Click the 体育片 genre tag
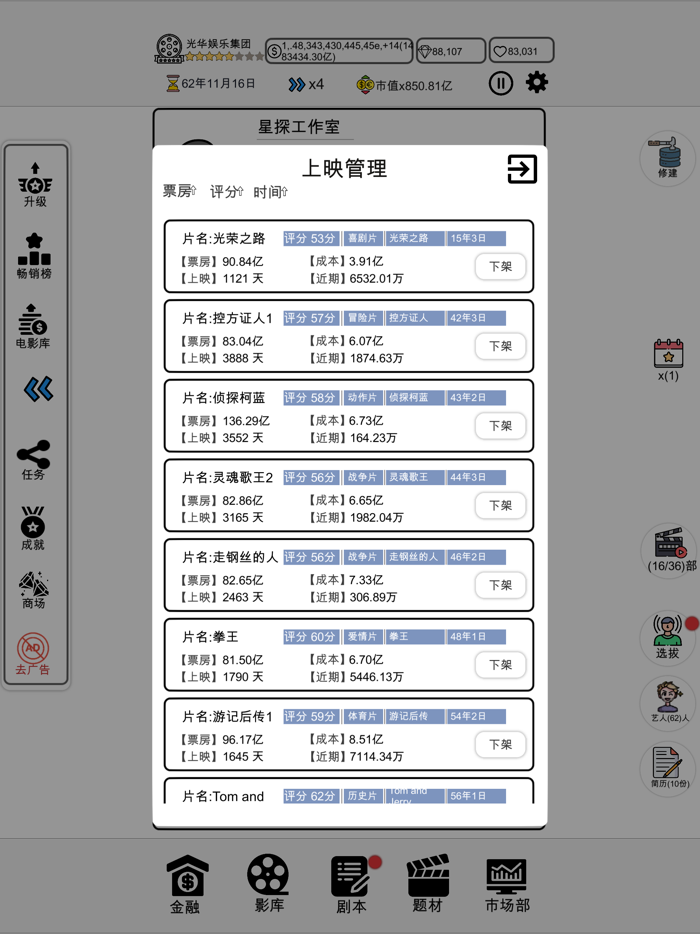This screenshot has height=934, width=700. pos(362,716)
